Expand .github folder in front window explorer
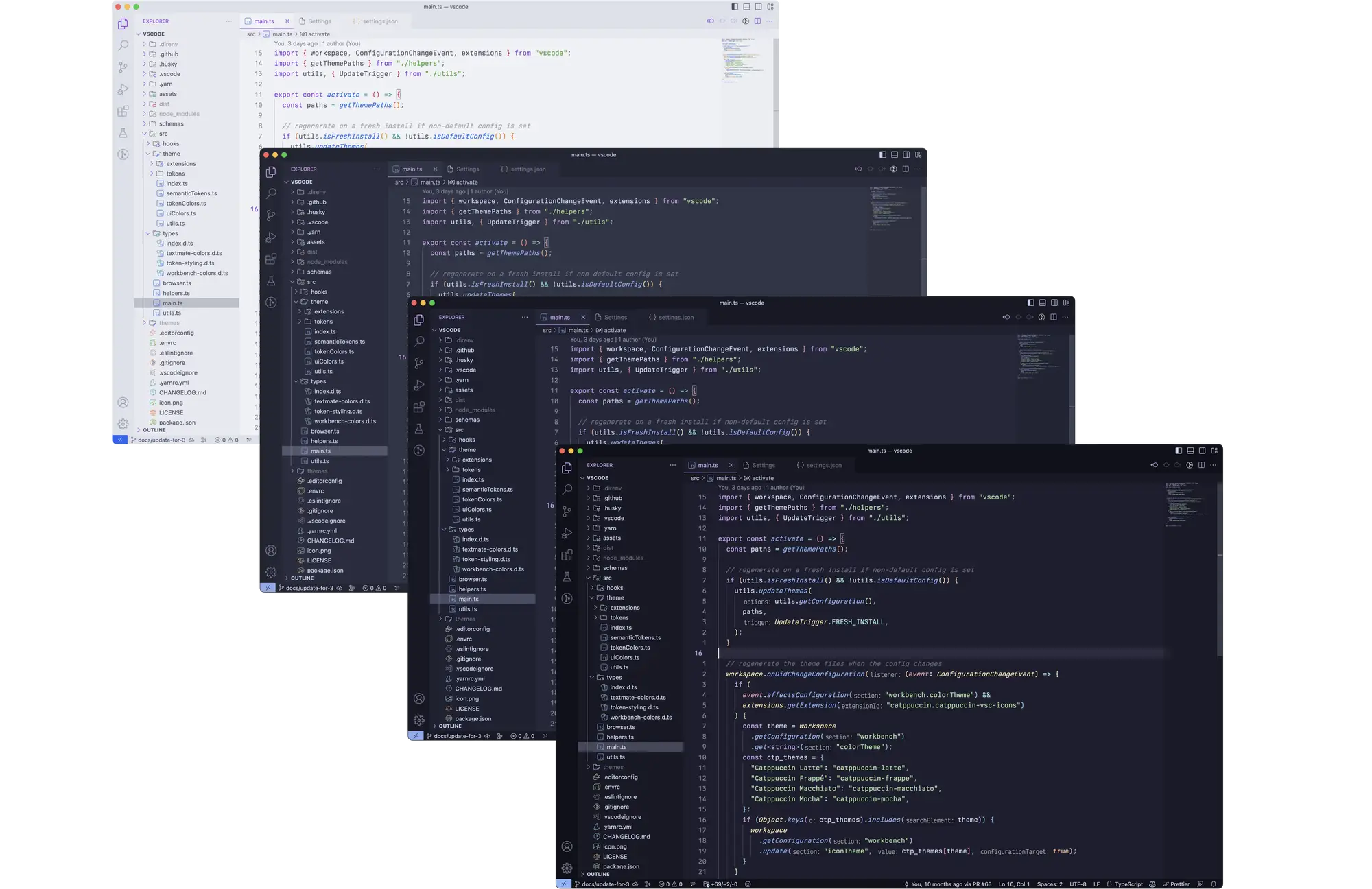 (631, 498)
